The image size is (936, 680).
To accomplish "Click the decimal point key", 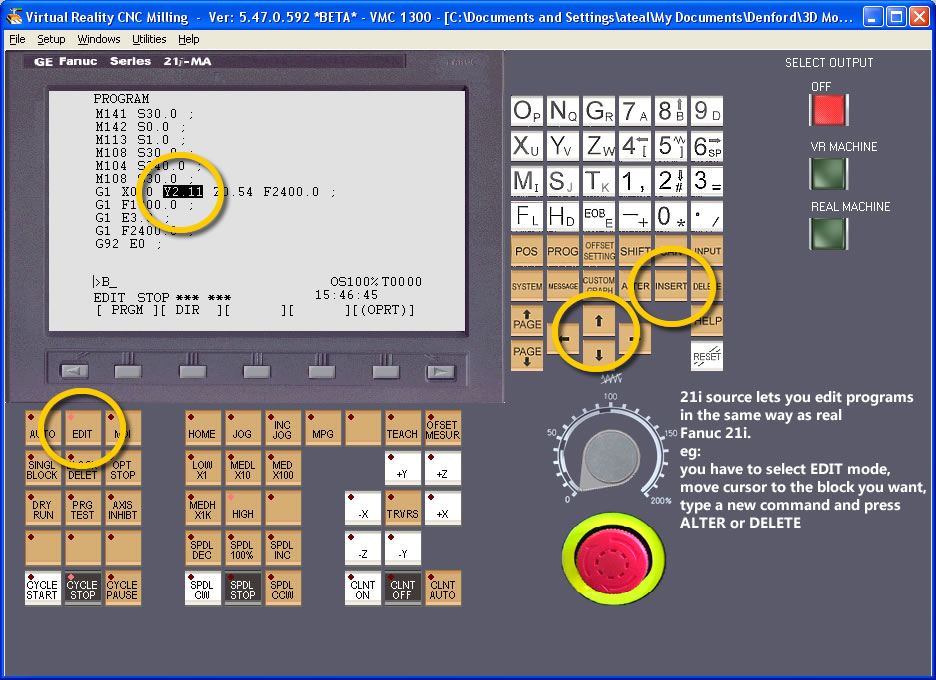I will (707, 216).
